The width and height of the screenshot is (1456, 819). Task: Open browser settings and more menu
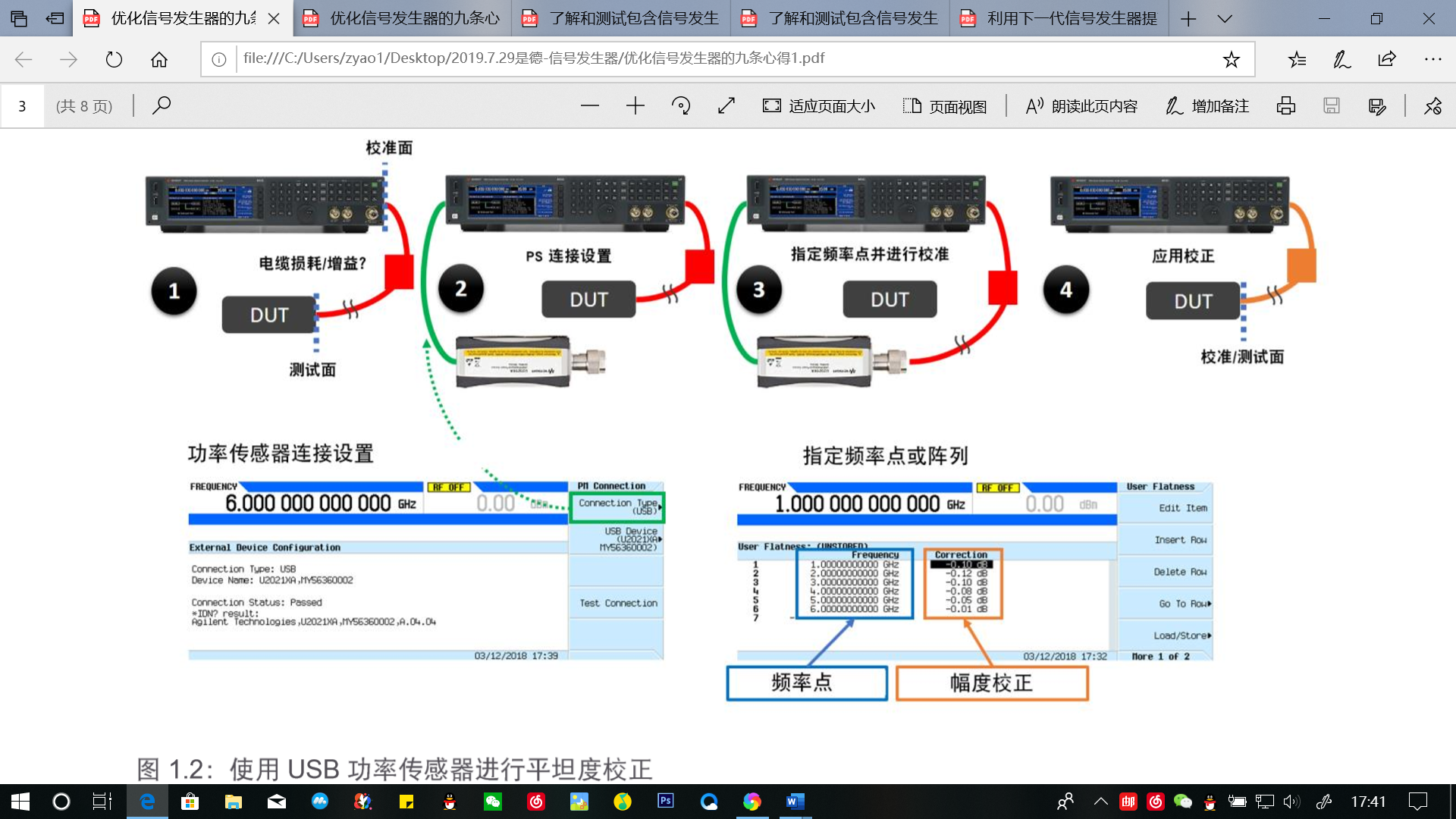point(1432,59)
